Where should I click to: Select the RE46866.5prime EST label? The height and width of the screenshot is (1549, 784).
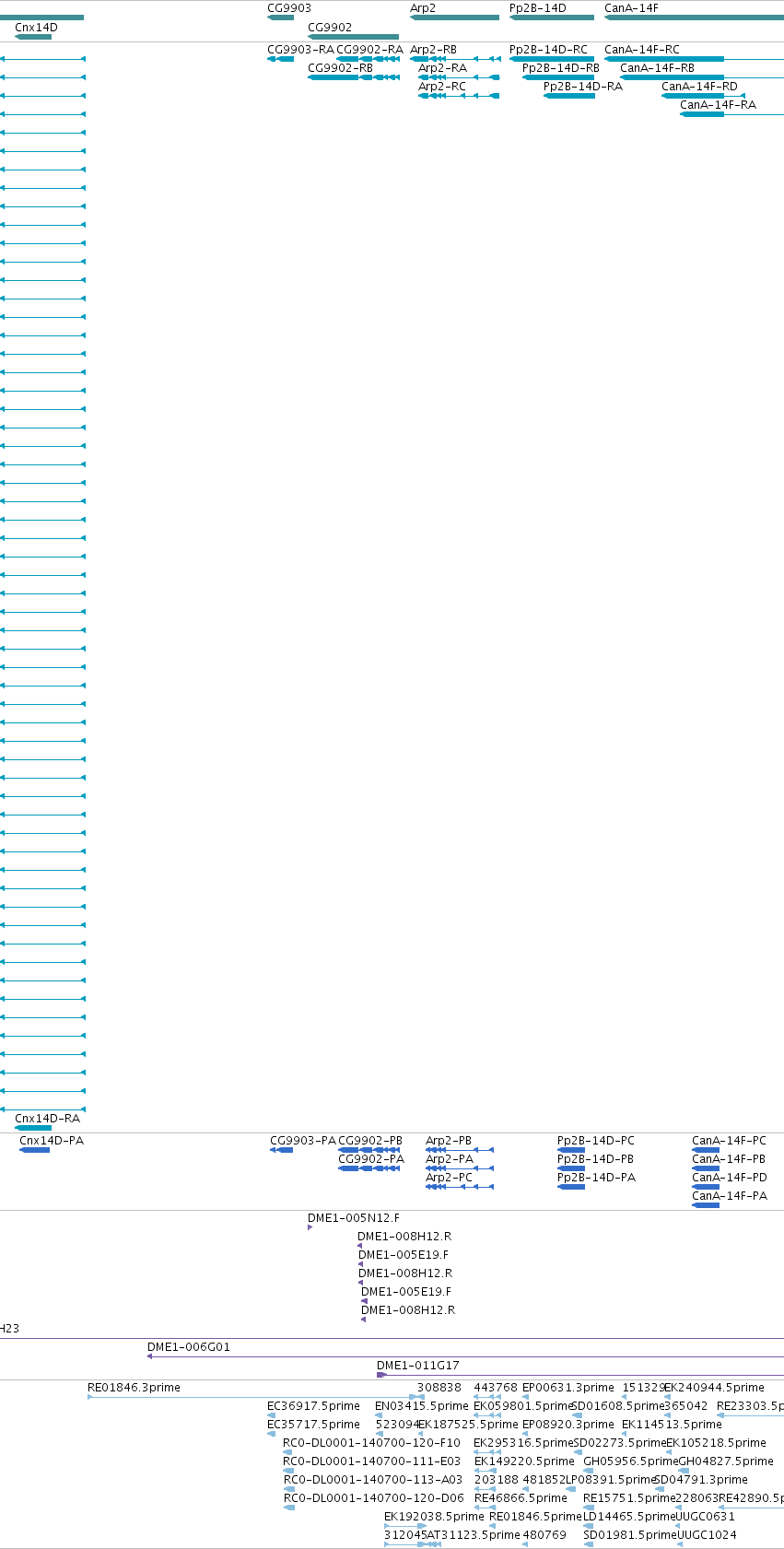coord(521,1498)
